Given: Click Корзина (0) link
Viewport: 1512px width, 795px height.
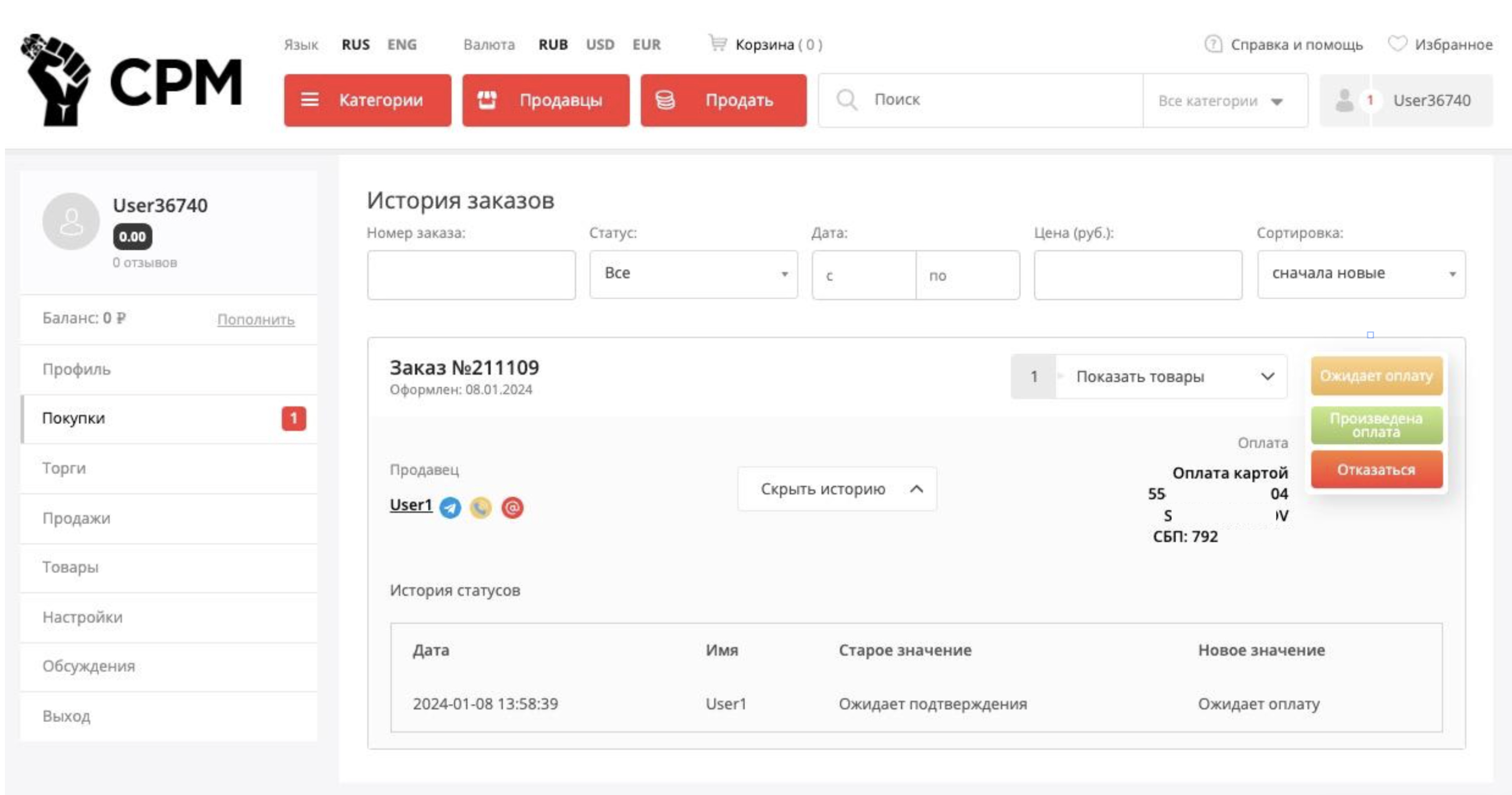Looking at the screenshot, I should (x=779, y=45).
